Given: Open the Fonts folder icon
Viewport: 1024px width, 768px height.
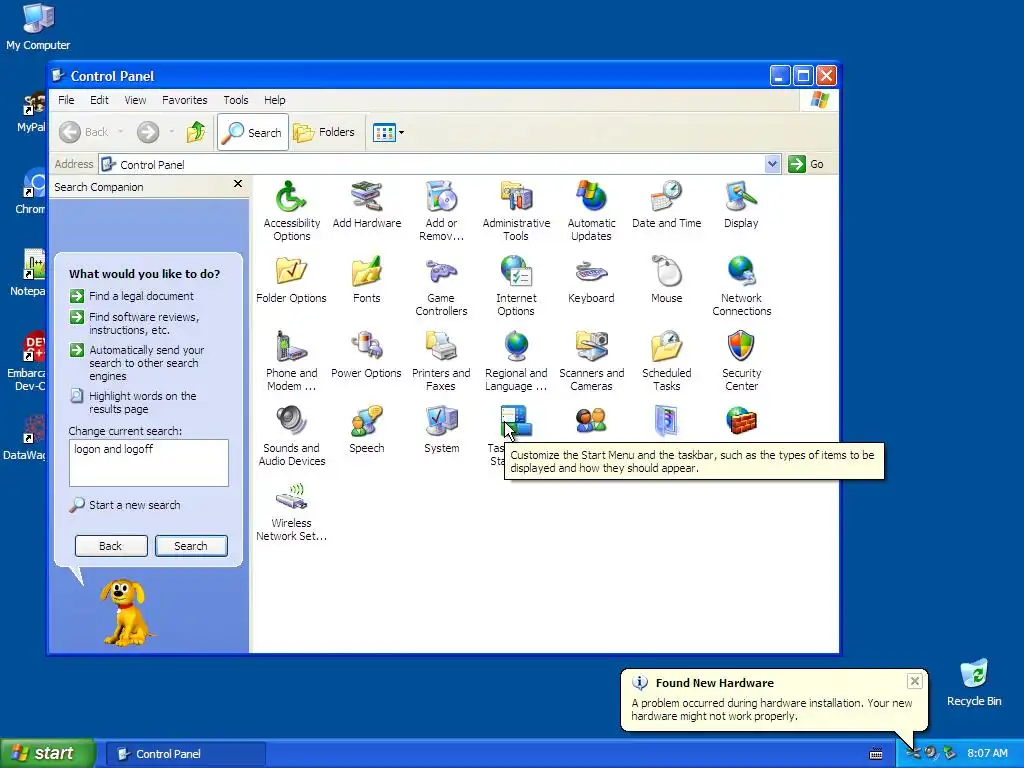Looking at the screenshot, I should pos(366,280).
